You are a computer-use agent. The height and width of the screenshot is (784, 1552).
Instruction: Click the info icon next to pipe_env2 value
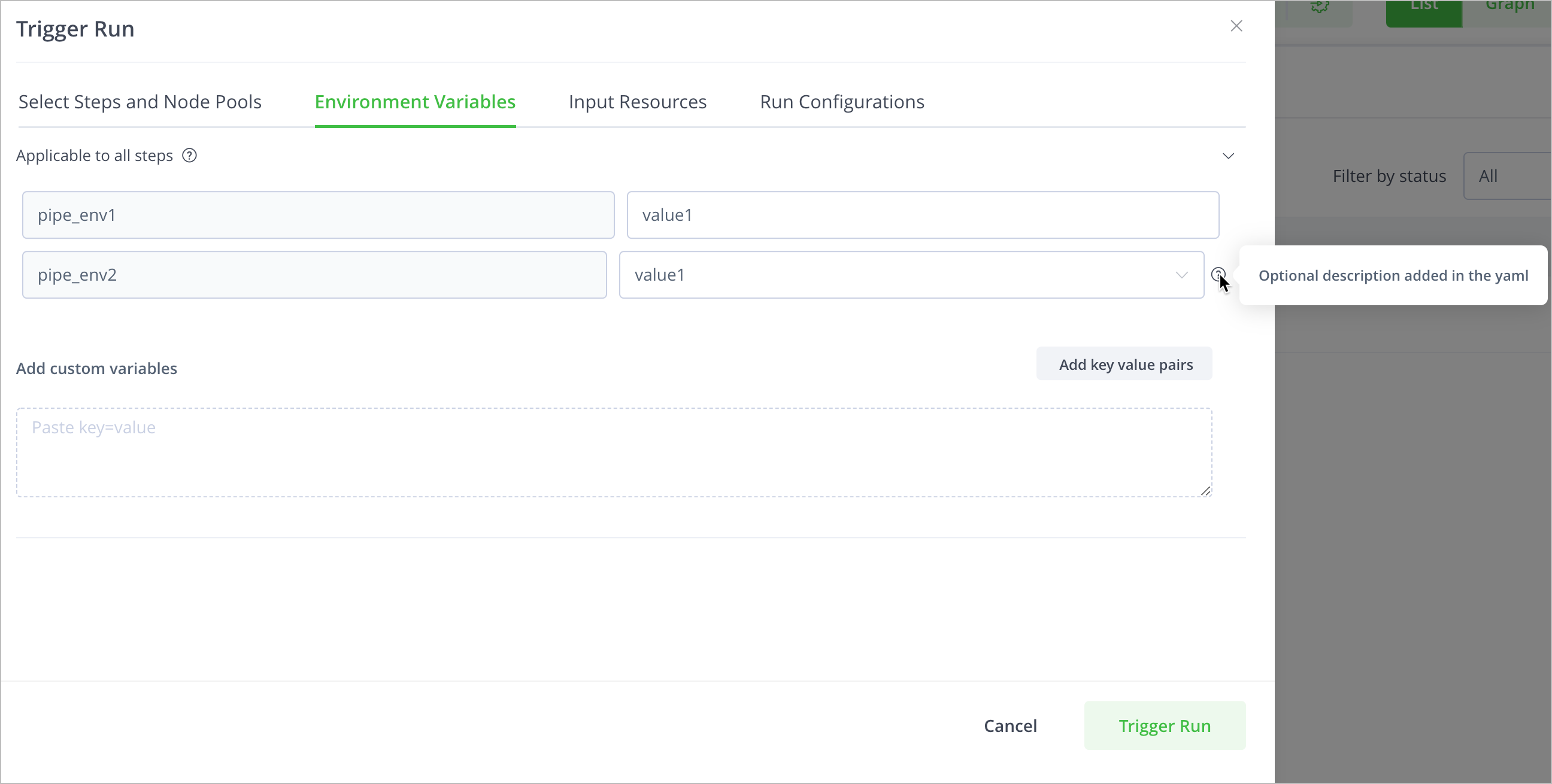coord(1218,275)
